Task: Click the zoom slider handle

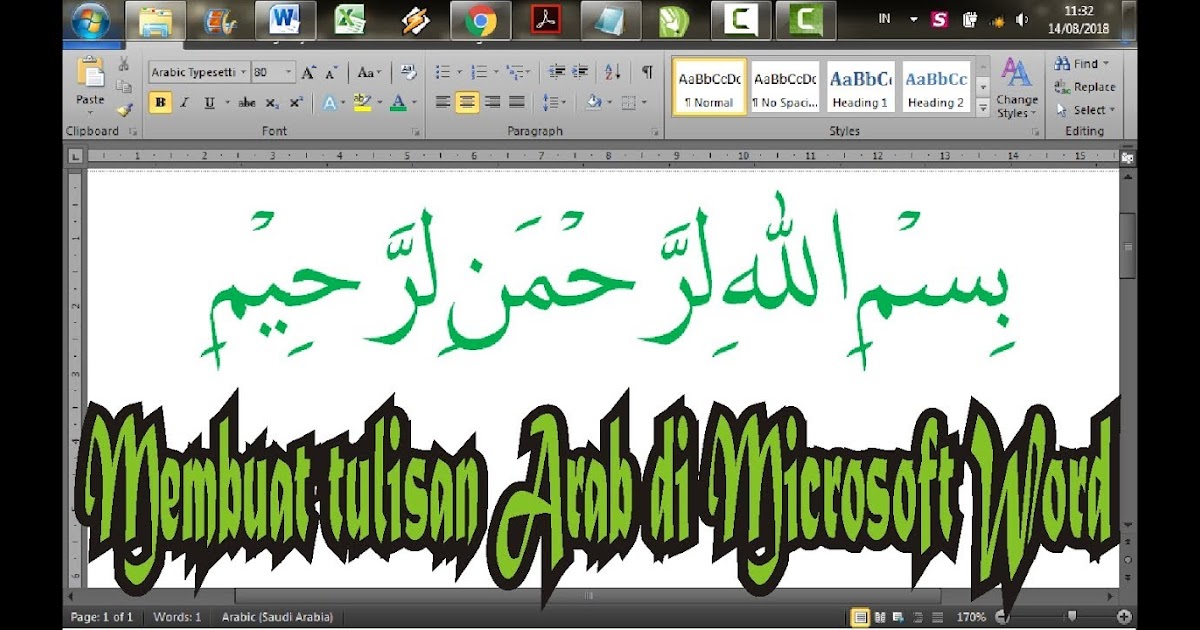Action: click(x=1072, y=617)
